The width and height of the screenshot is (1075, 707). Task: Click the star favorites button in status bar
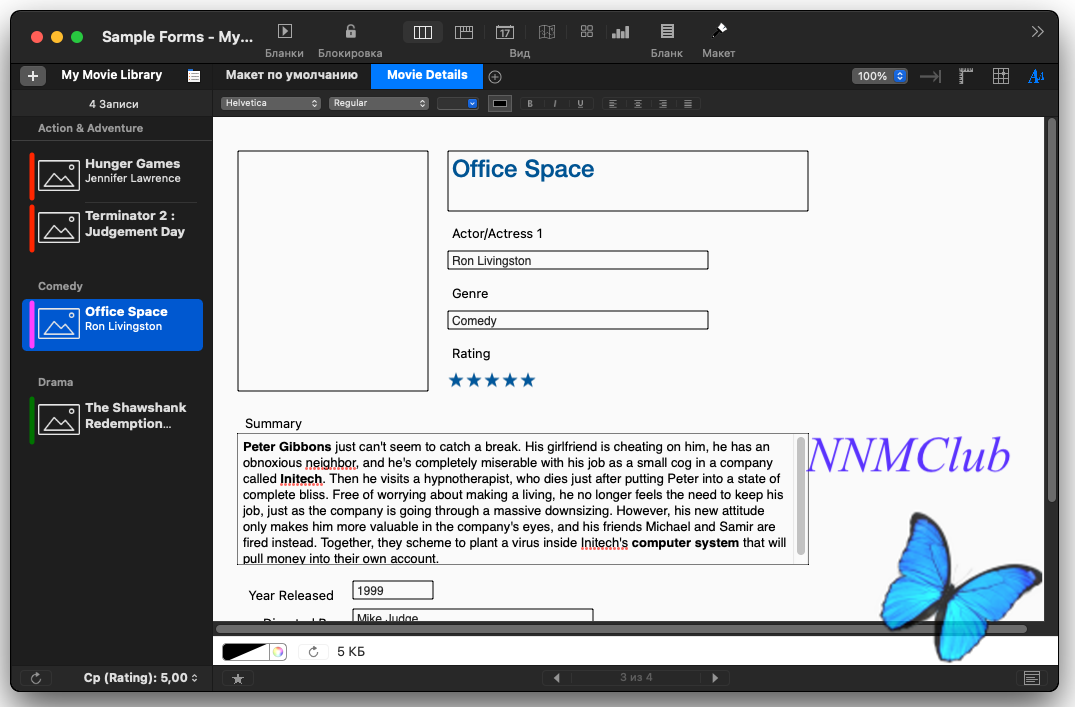click(238, 678)
